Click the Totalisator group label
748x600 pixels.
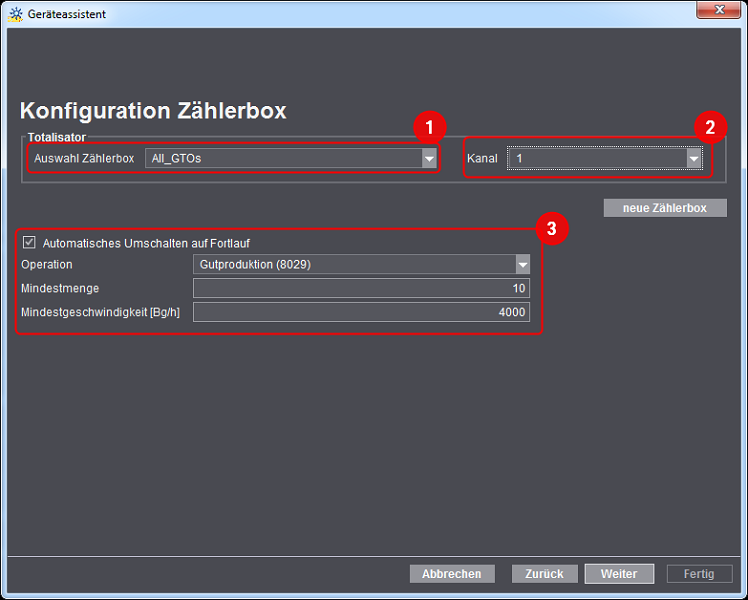(x=57, y=136)
